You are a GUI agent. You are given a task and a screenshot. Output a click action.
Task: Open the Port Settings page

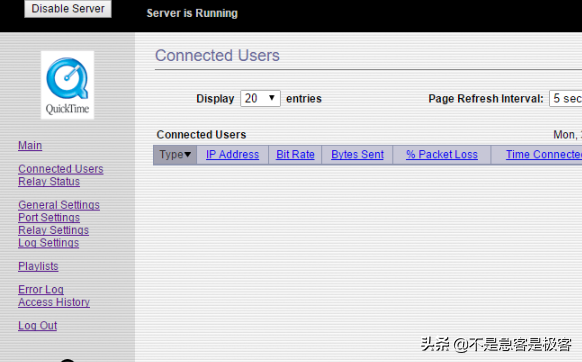49,218
